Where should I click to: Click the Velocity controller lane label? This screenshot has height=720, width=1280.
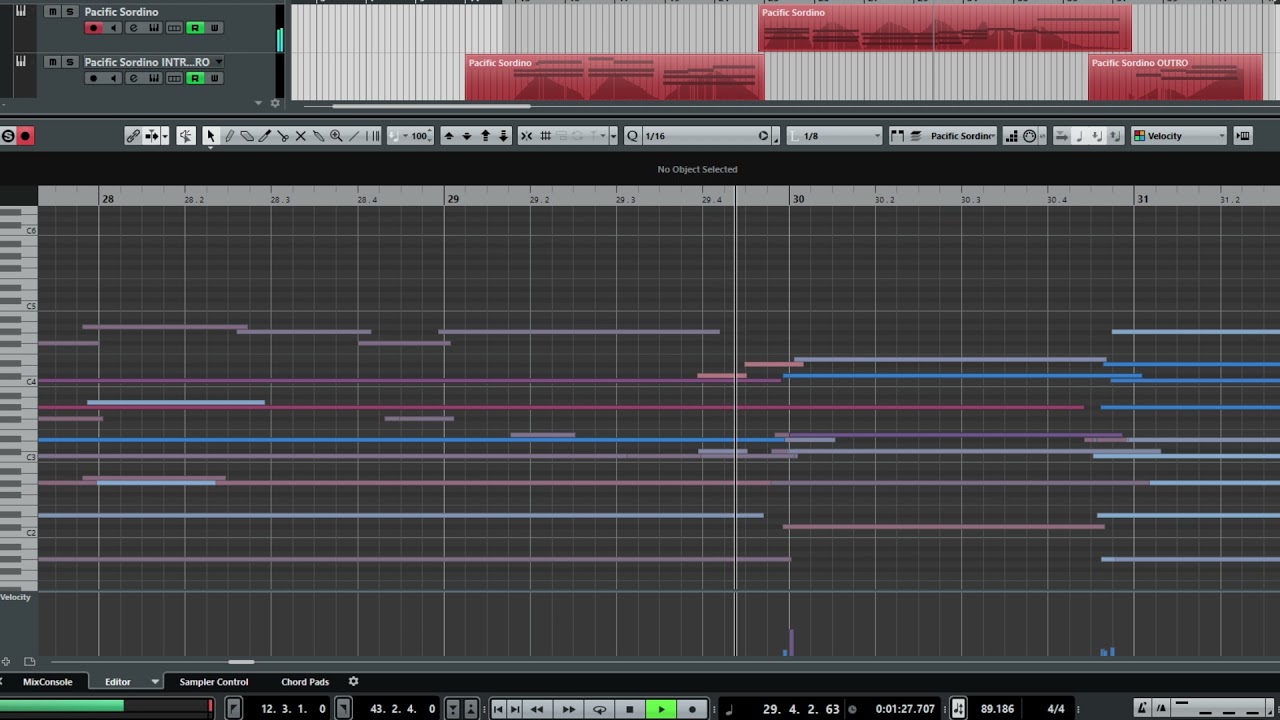click(16, 597)
